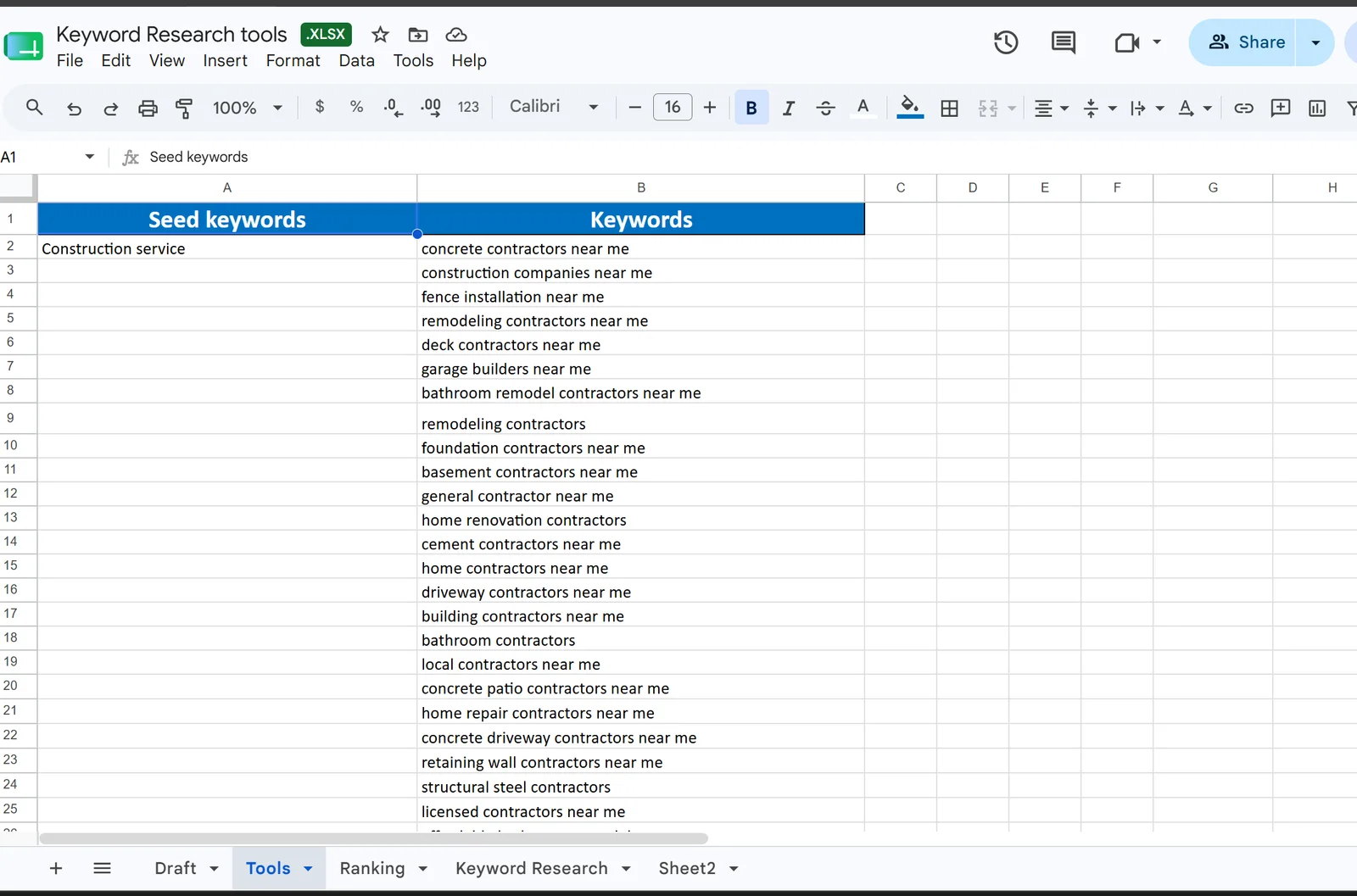Screen dimensions: 1357x896
Task: Open the Sheets home icon
Action: coord(24,47)
